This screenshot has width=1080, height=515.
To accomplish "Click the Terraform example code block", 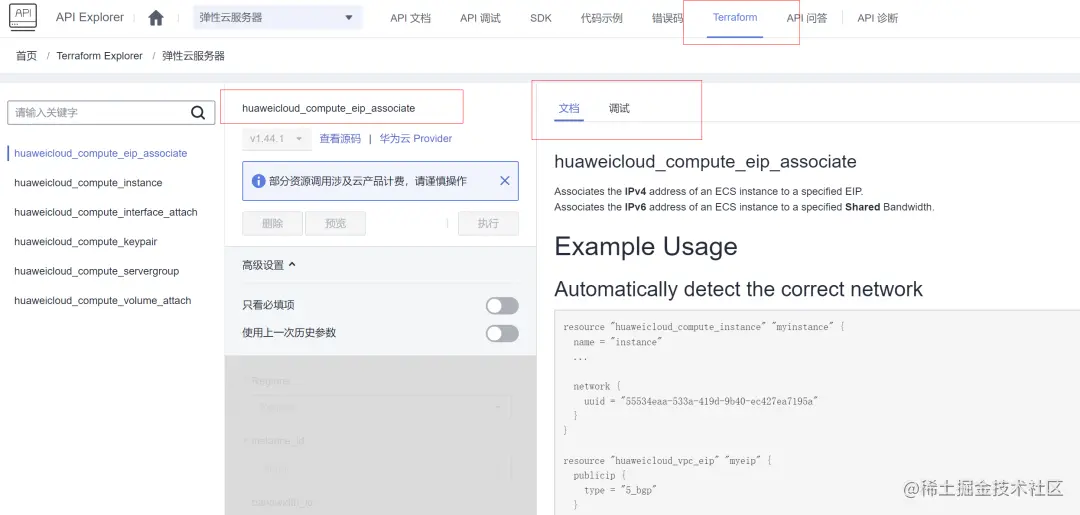I will 817,412.
